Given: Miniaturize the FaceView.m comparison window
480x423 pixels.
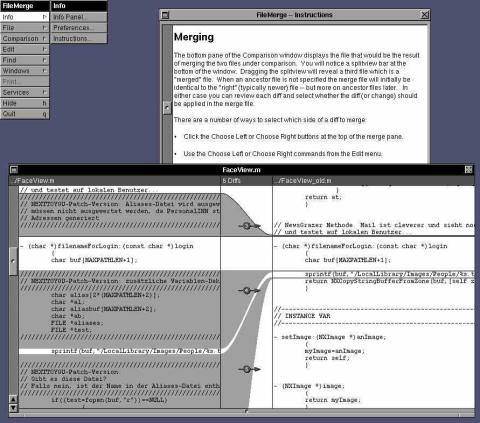Looking at the screenshot, I should pyautogui.click(x=14, y=170).
